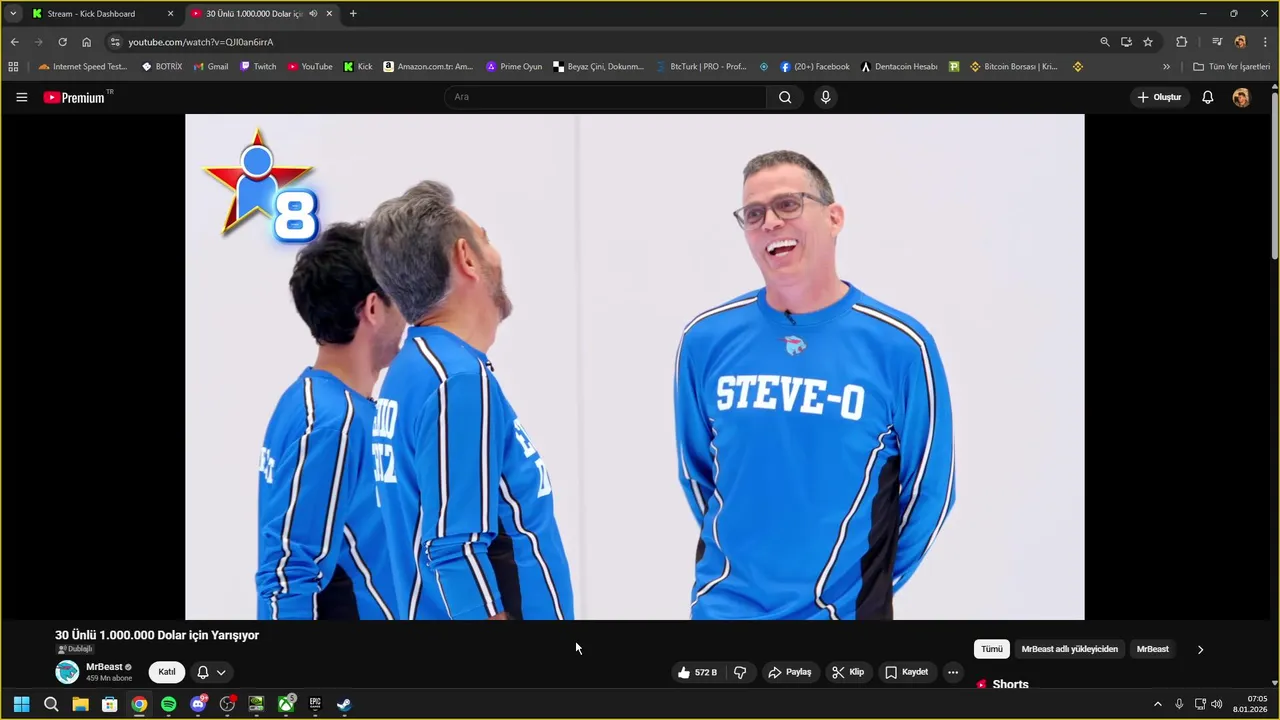The width and height of the screenshot is (1280, 720).
Task: Share the video using Paylaş
Action: 789,672
